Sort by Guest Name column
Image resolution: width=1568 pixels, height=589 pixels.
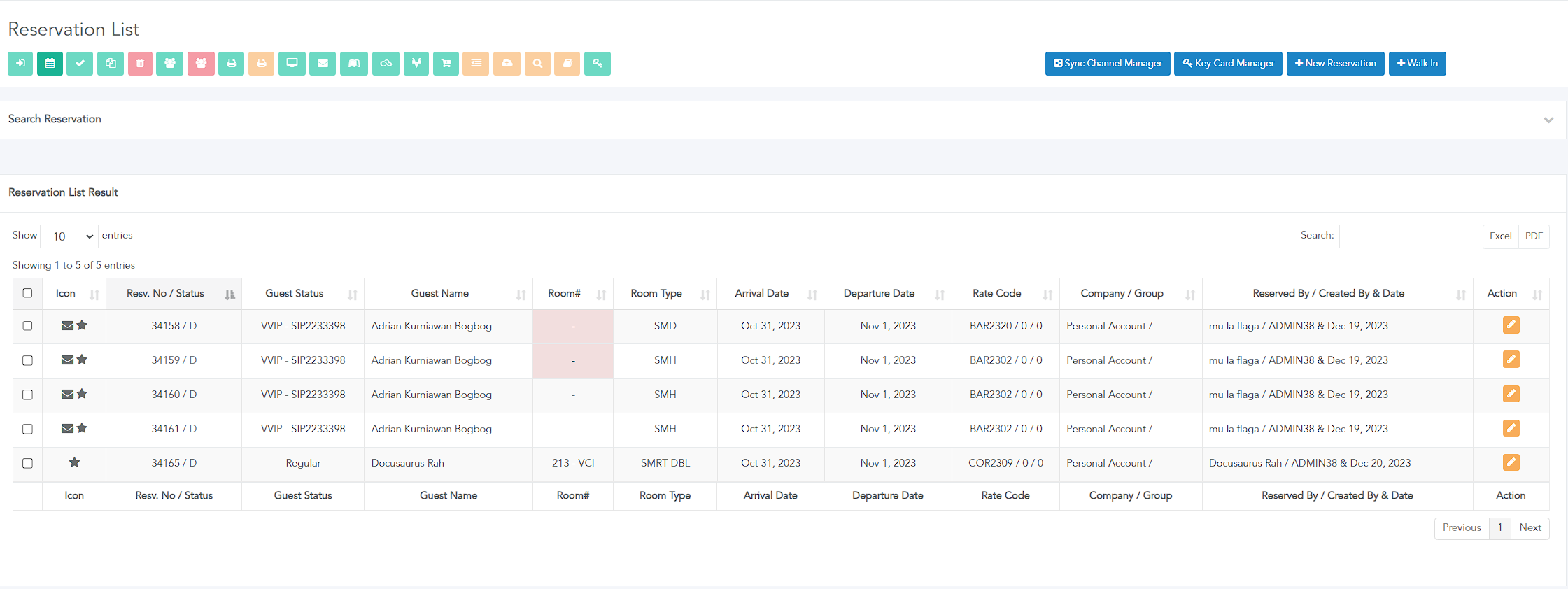(x=448, y=294)
